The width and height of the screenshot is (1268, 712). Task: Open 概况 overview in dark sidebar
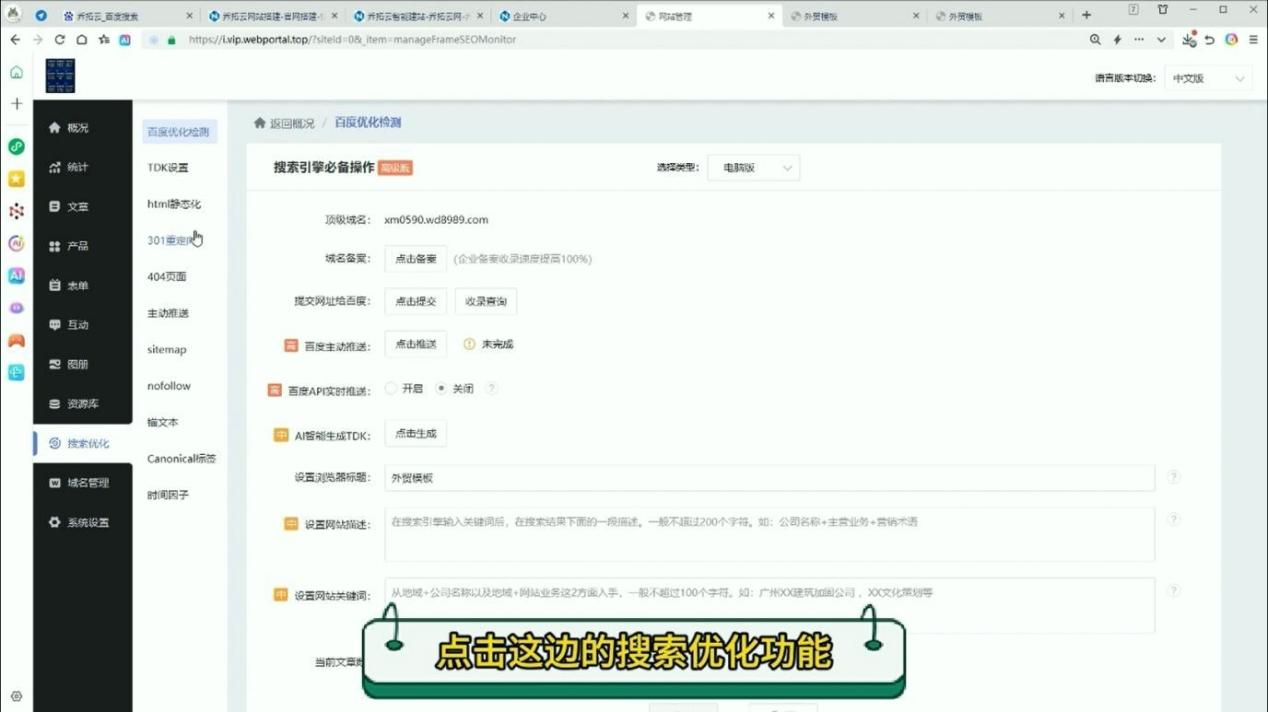tap(69, 128)
